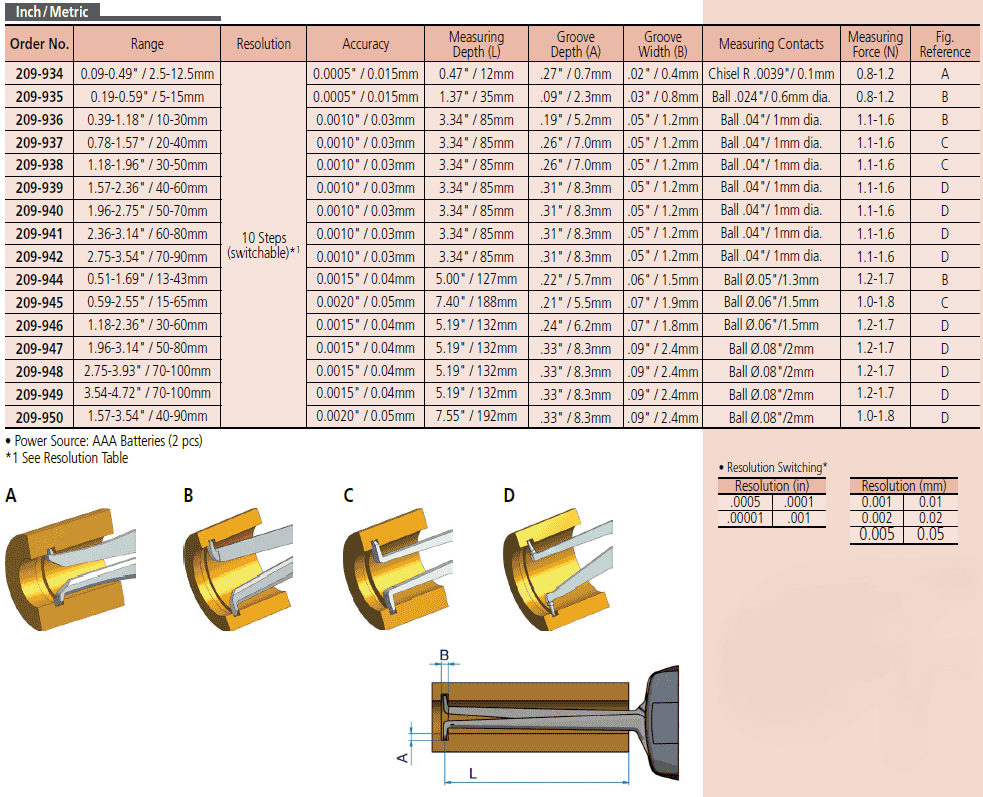Click the Fig. Reference column header
The image size is (983, 797).
pos(944,44)
